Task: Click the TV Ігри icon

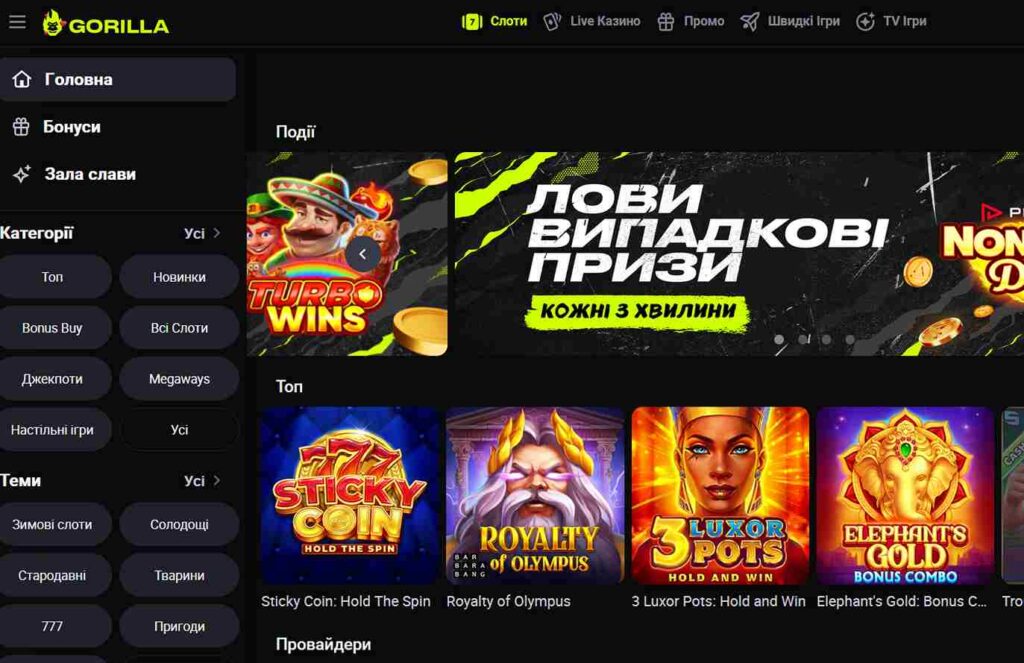Action: point(865,22)
